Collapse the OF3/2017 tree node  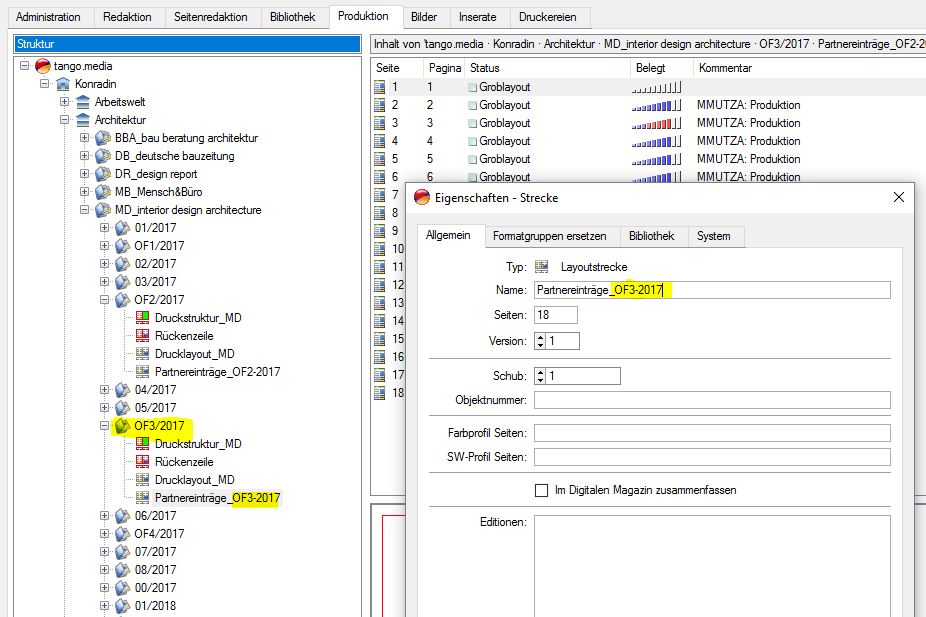click(105, 426)
